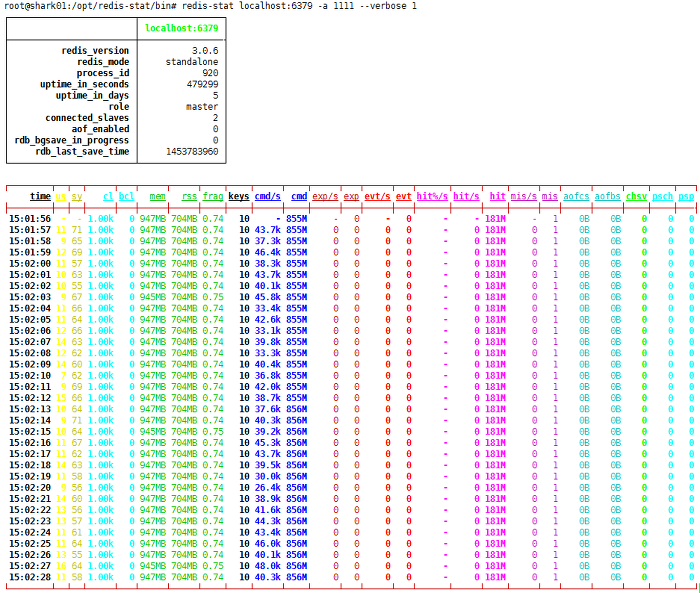
Task: Click the cmd/s value 33.4k
Action: [267, 308]
